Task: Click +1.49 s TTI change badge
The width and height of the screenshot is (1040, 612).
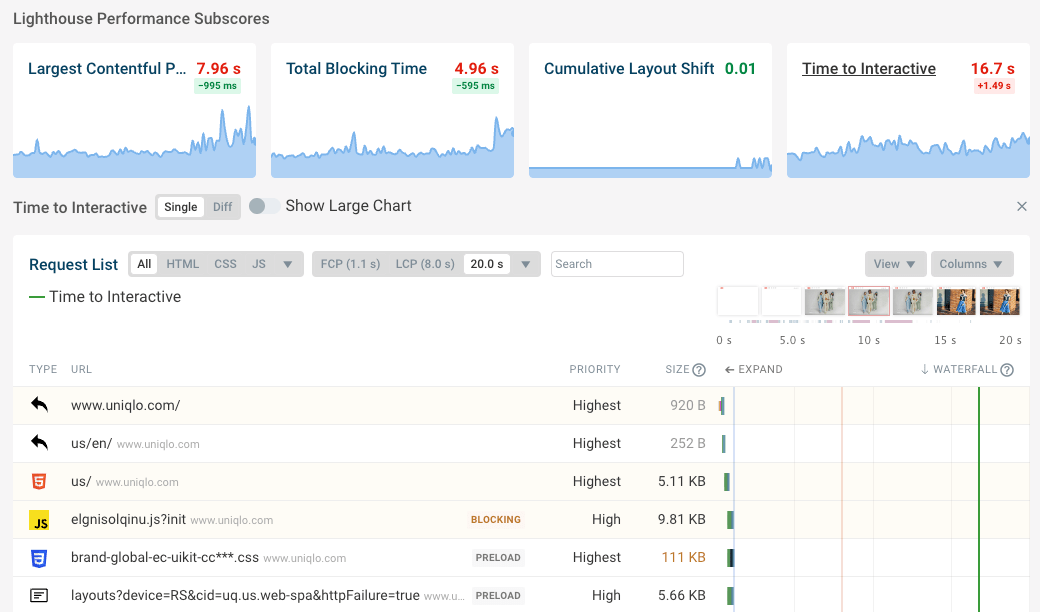Action: (994, 86)
